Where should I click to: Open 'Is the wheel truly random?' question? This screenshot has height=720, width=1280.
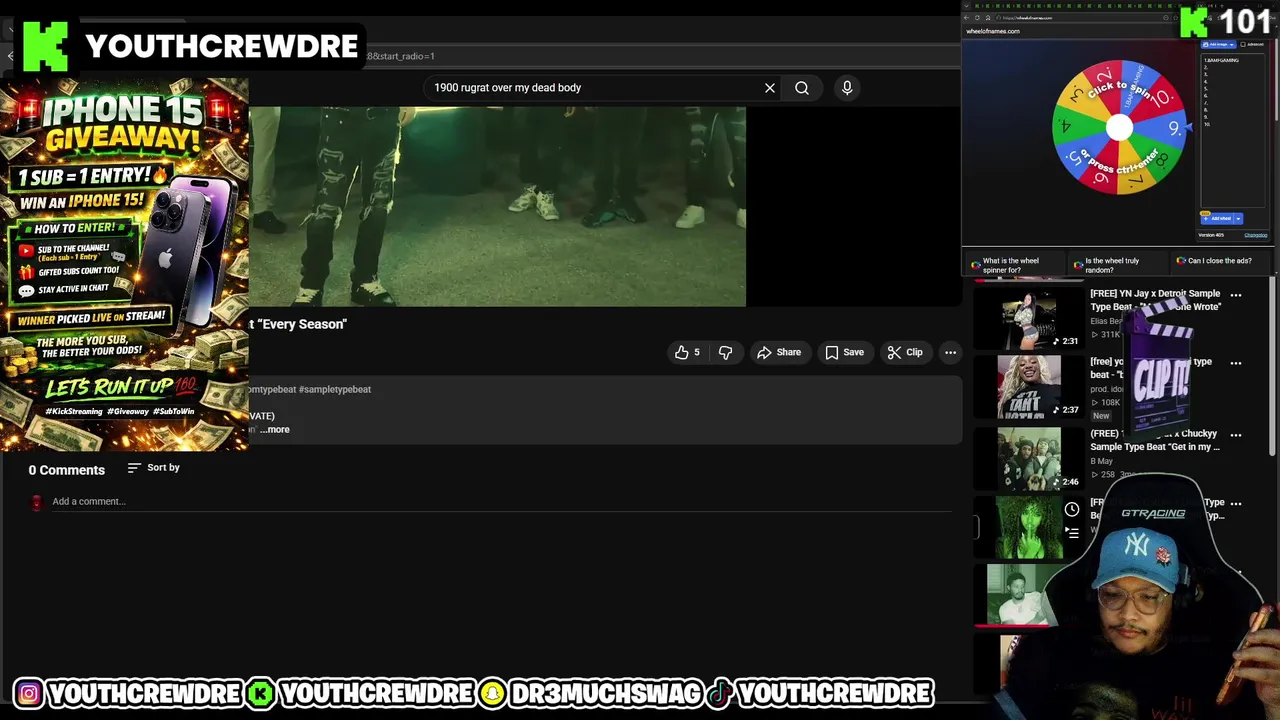1117,265
